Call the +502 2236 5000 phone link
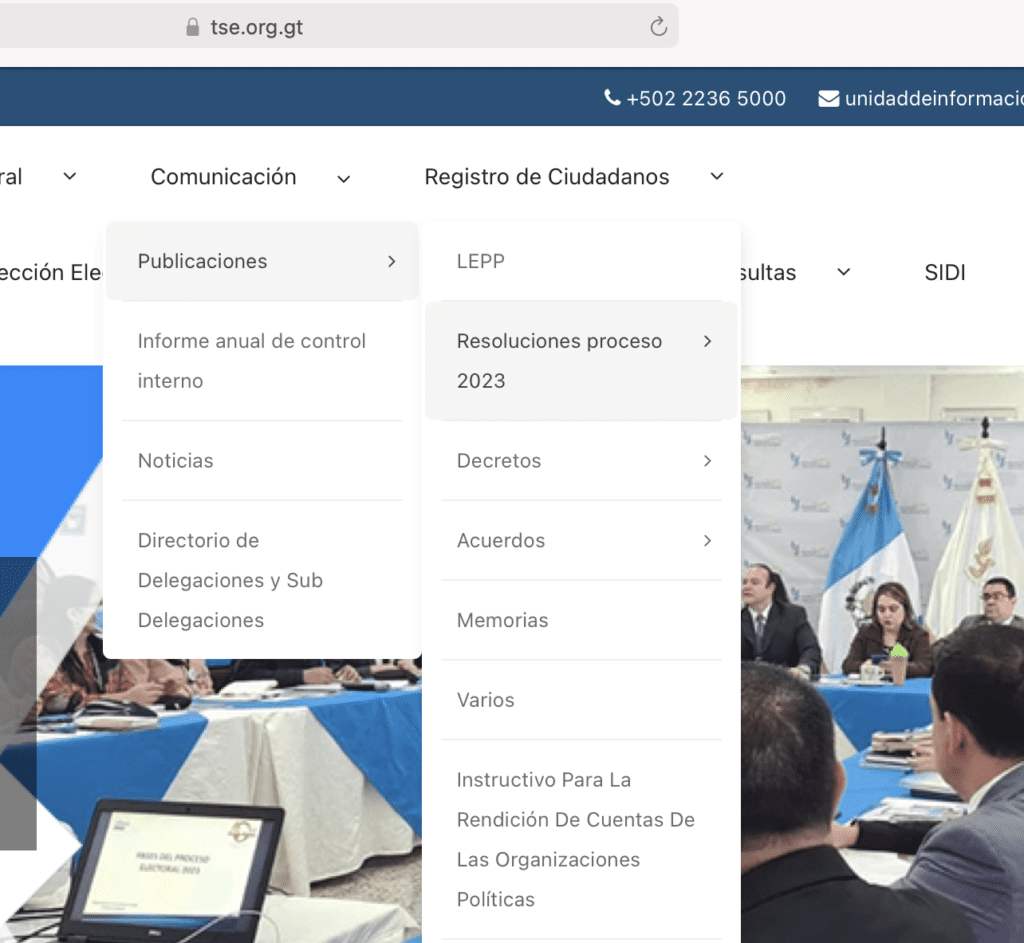This screenshot has width=1024, height=943. pyautogui.click(x=705, y=98)
